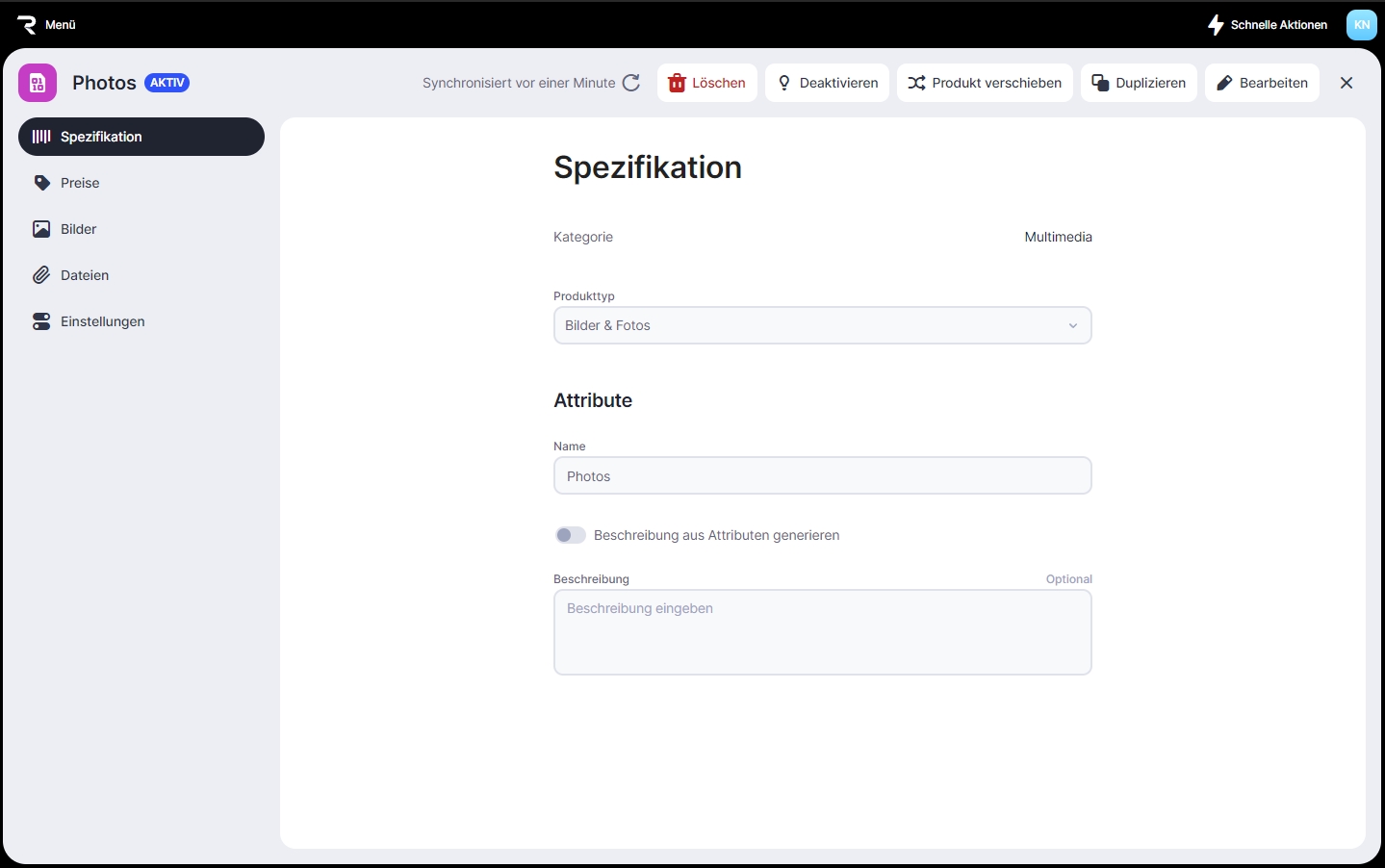Click the Dateien paperclip icon
Screen dimensions: 1385x868
(41, 275)
